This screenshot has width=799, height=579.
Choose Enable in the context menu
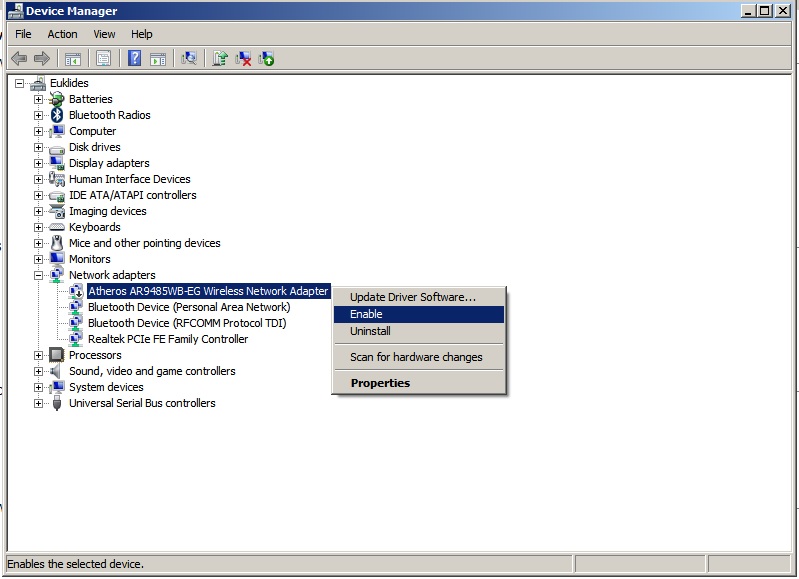pos(419,314)
